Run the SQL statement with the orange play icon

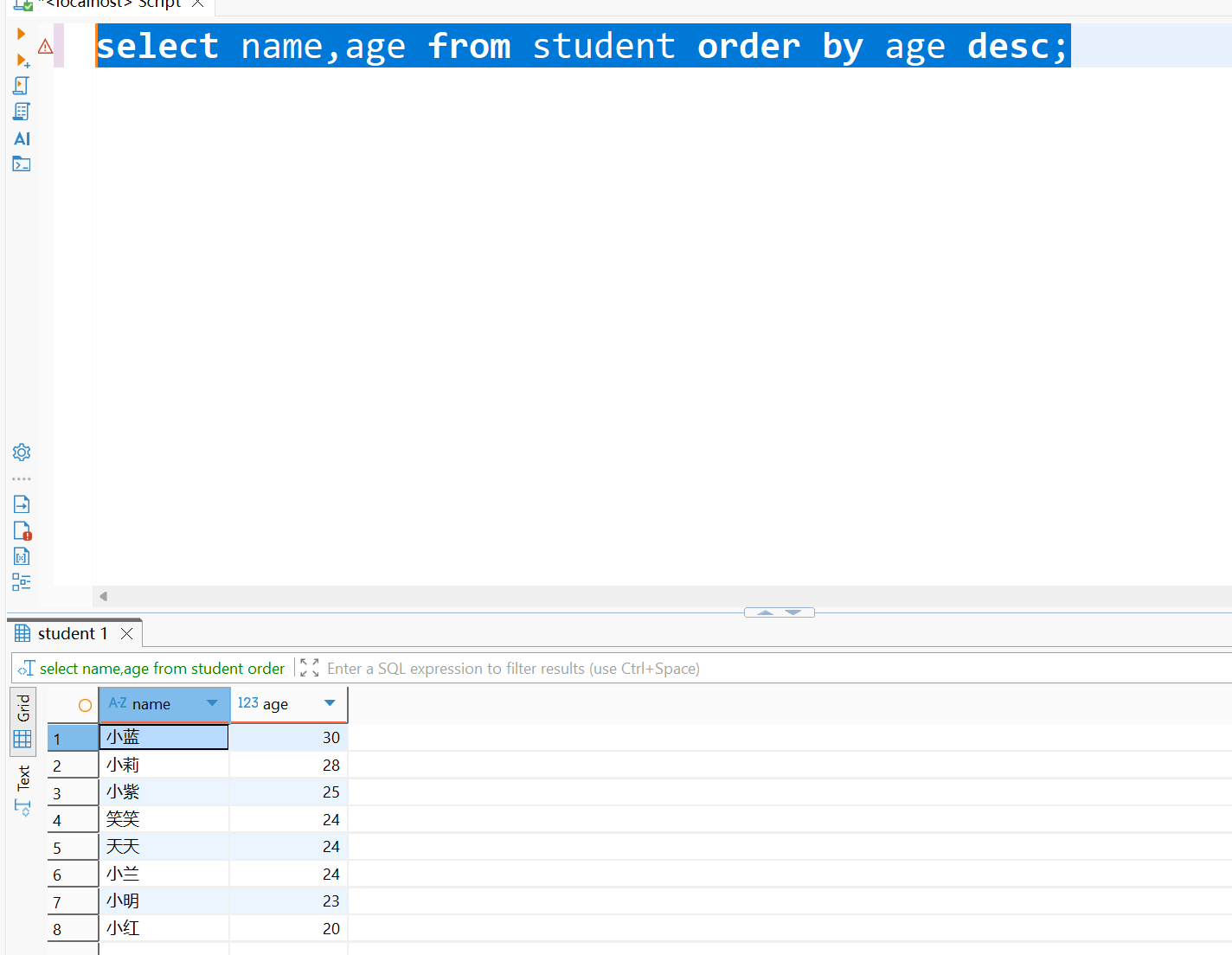(21, 34)
